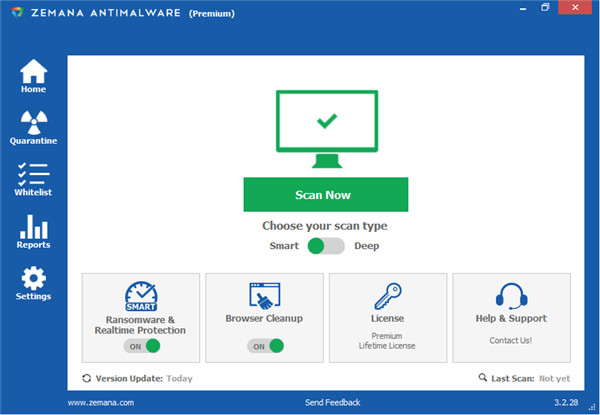600x415 pixels.
Task: Open the Home section via house icon
Action: tap(34, 71)
